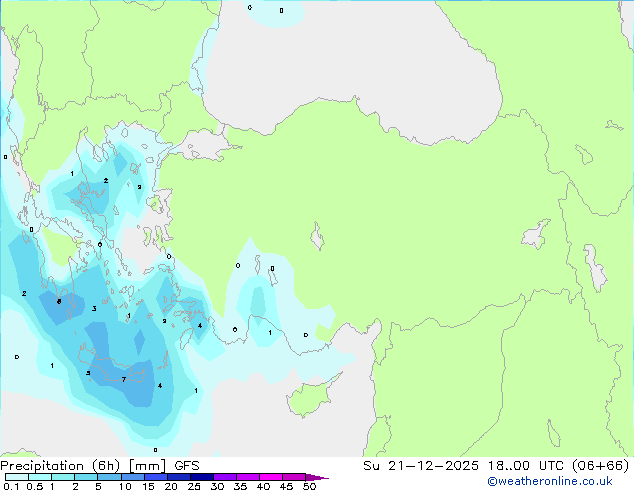This screenshot has width=634, height=490.
Task: Click the legend swatch between 1 and 2
Action: 63,477
